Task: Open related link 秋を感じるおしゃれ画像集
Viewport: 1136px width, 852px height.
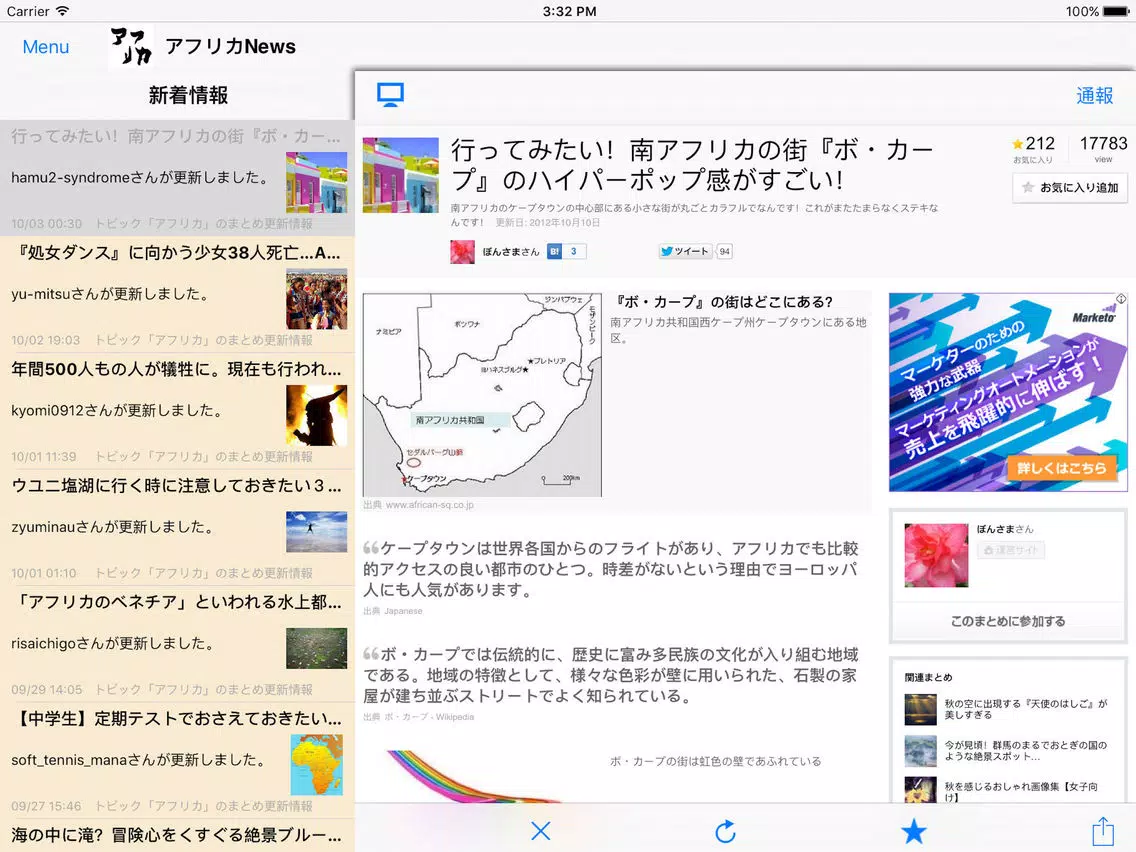Action: 1022,791
